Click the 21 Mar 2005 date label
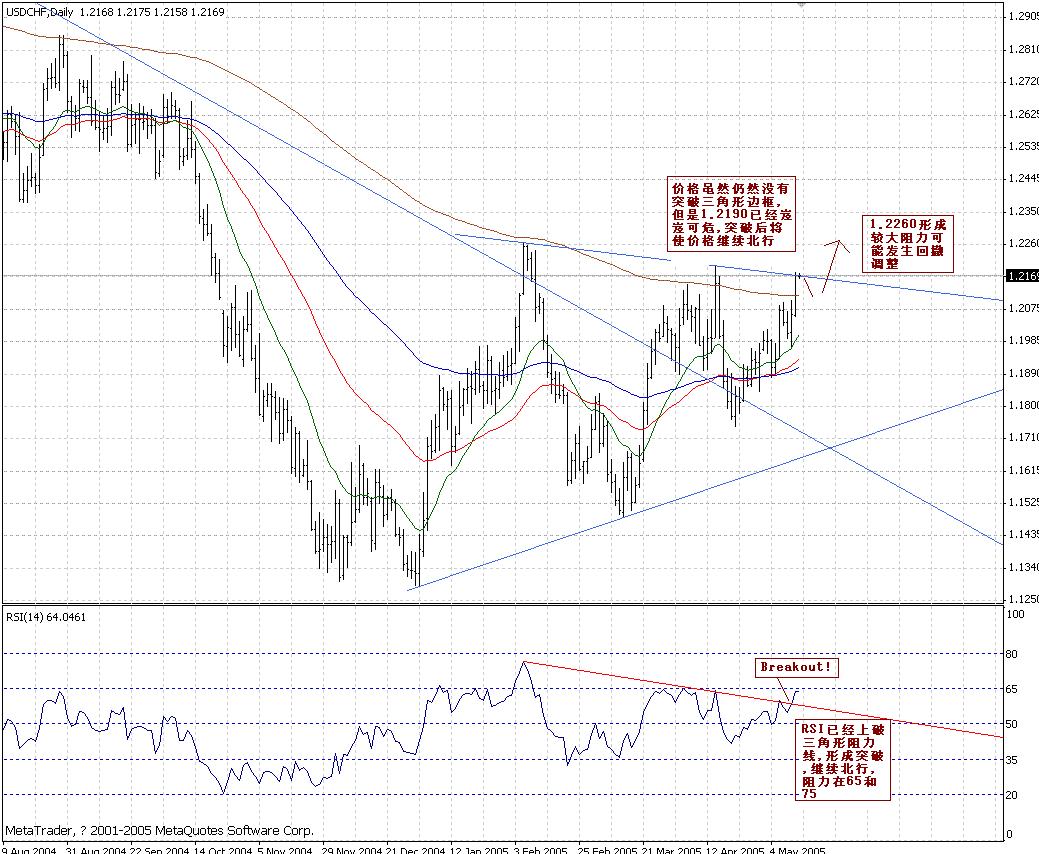The image size is (1039, 854). (x=671, y=849)
